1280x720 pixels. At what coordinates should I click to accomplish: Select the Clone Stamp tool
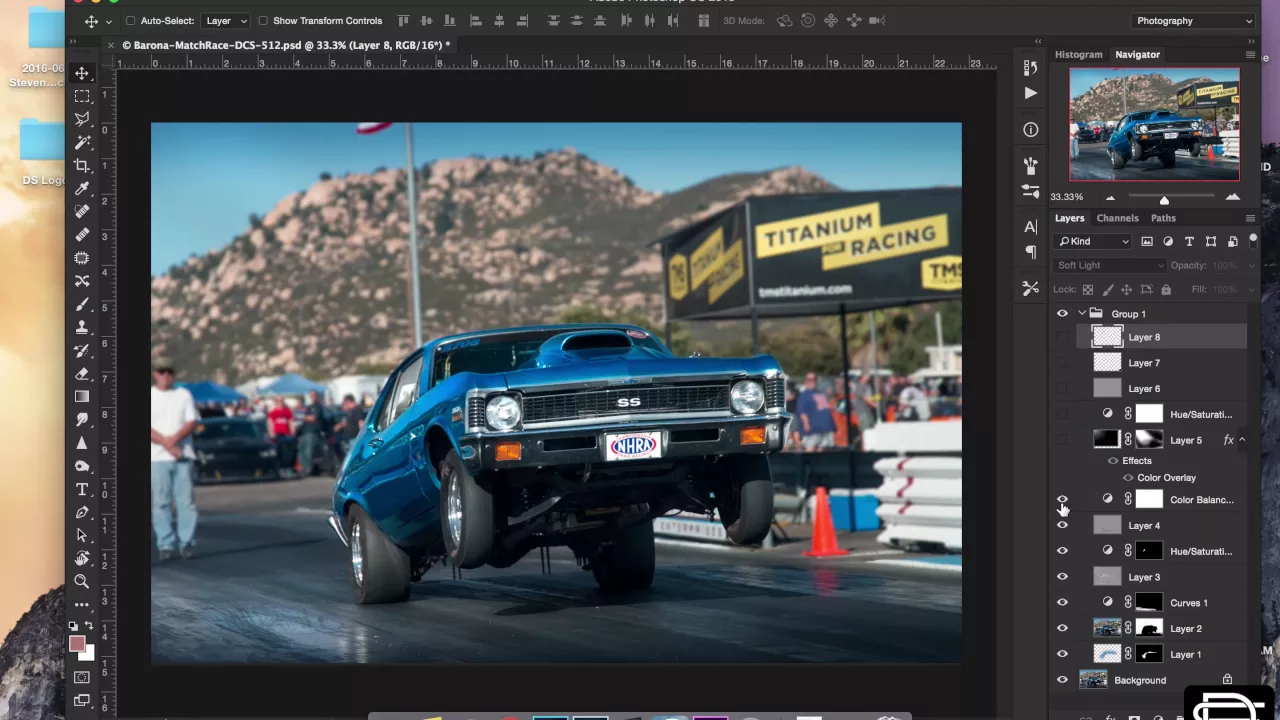click(x=82, y=327)
